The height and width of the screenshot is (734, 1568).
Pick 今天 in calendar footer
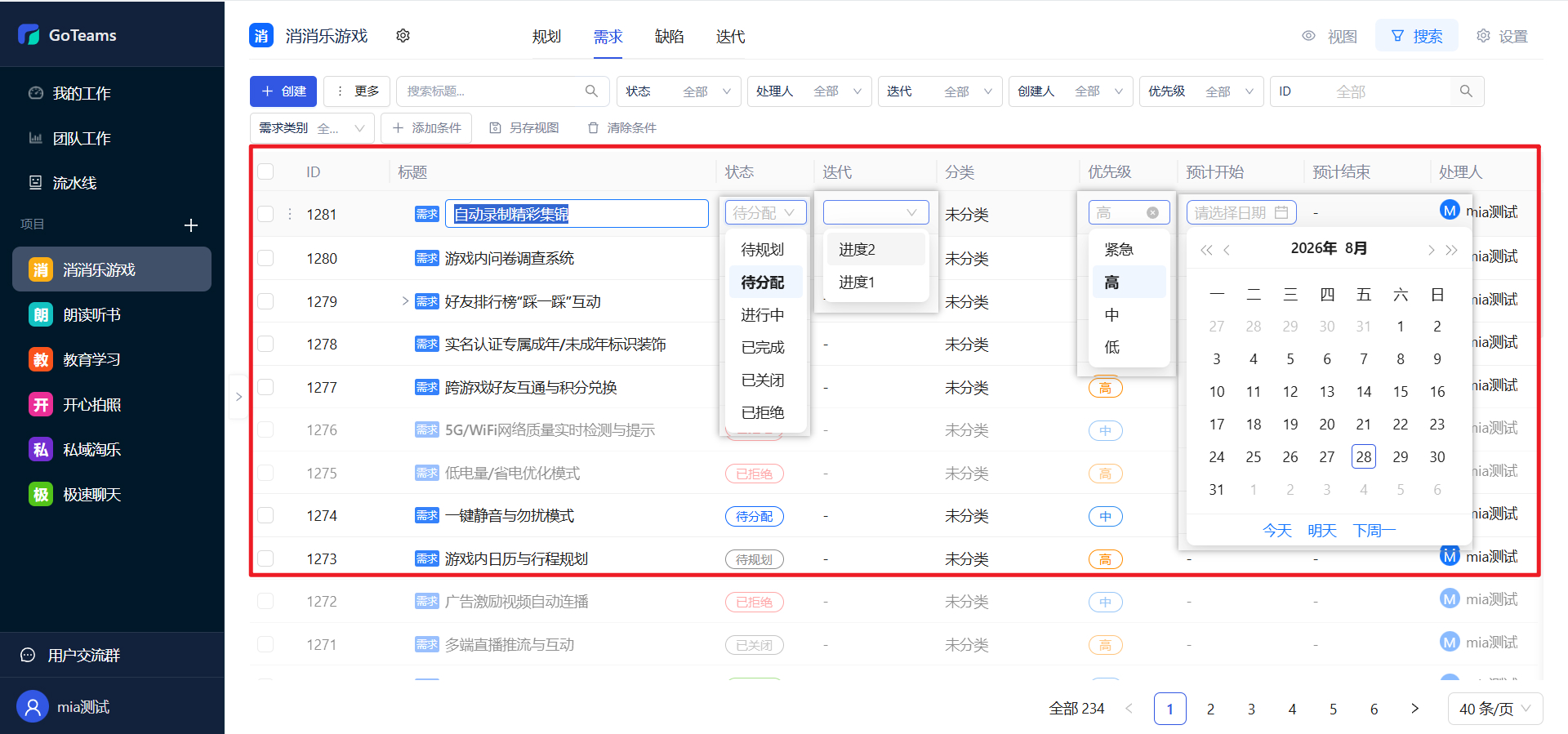[1277, 531]
